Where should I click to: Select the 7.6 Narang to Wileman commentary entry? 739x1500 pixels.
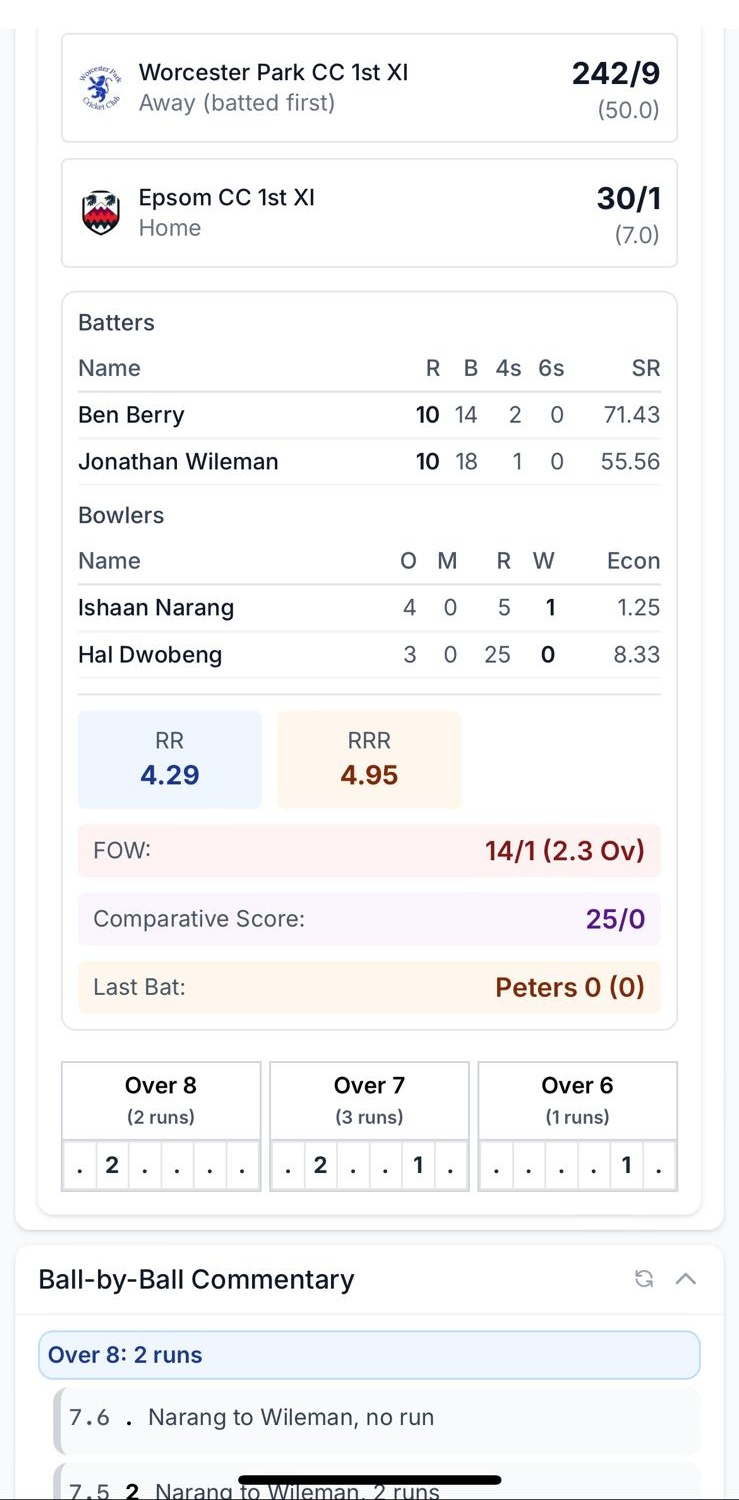click(x=369, y=1417)
